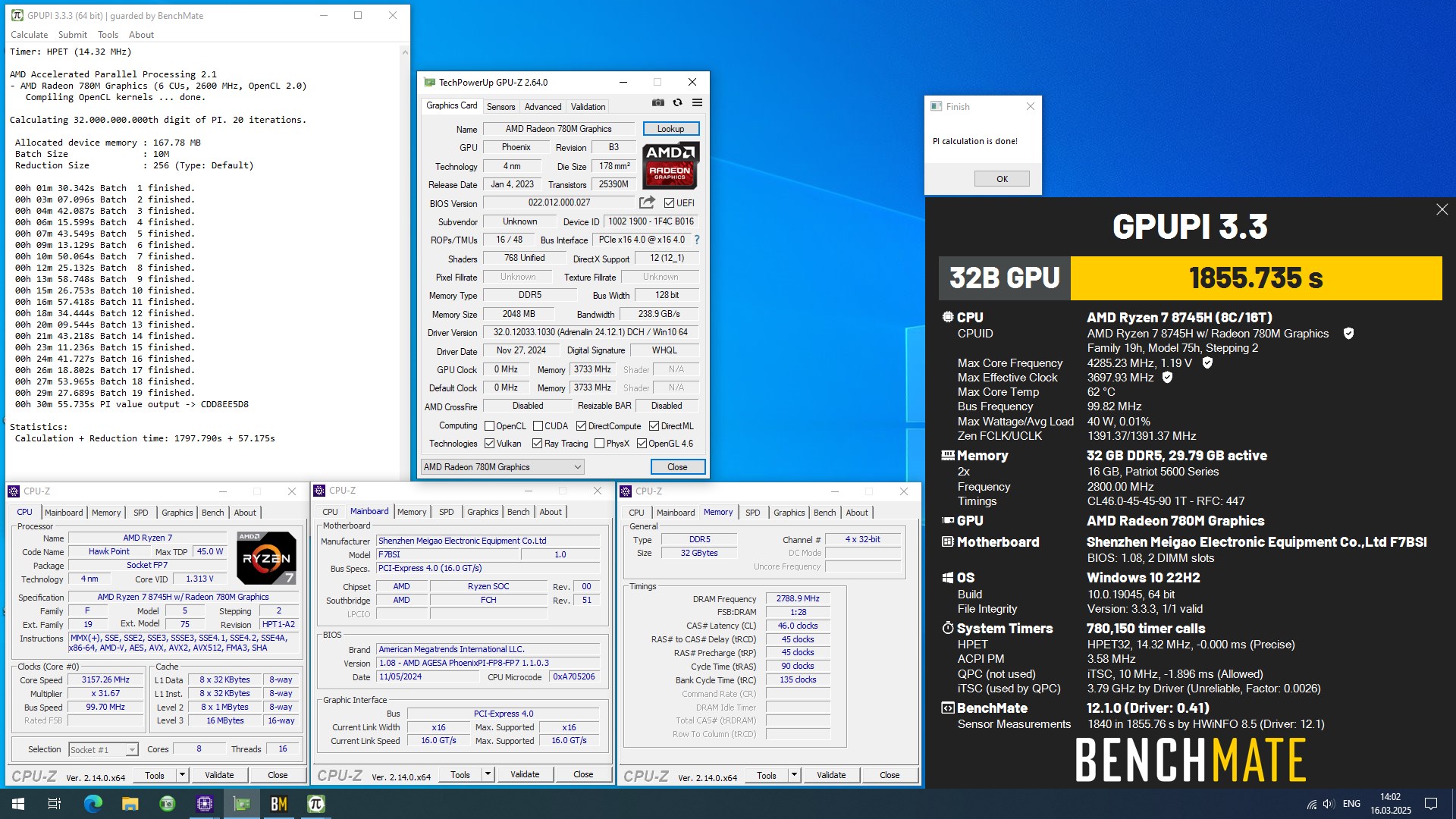Click the ENG language indicator in tray
1456x819 pixels.
point(1351,804)
